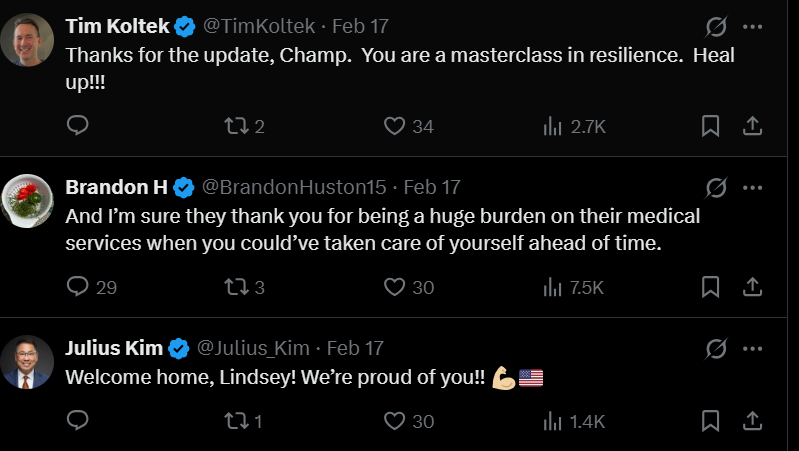Open Feb 17 timestamp on Julius Kim's tweet

355,348
